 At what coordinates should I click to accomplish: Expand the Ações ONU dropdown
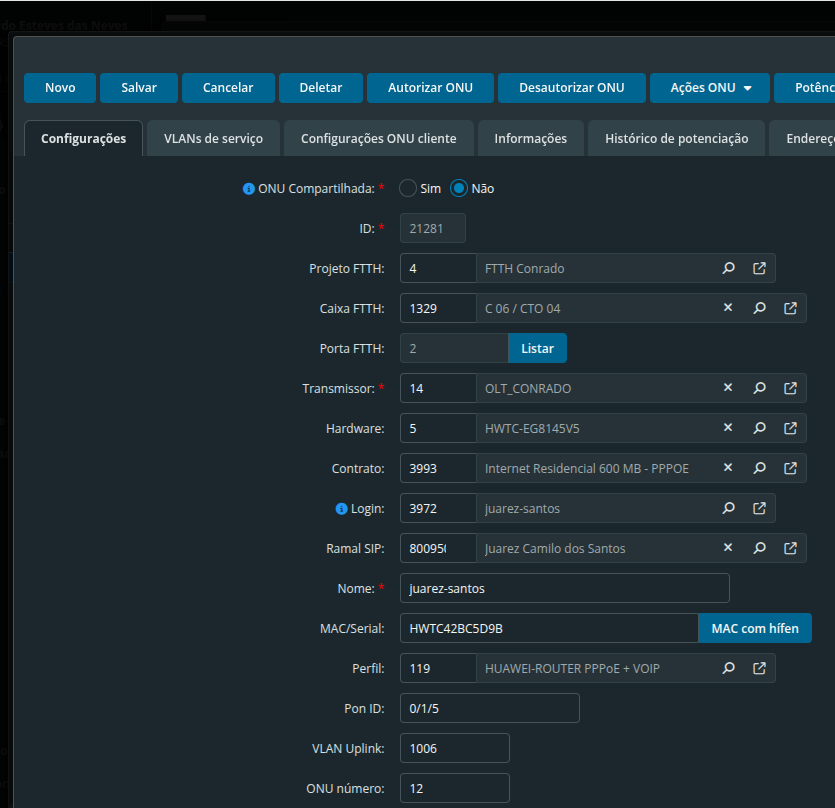click(x=709, y=88)
